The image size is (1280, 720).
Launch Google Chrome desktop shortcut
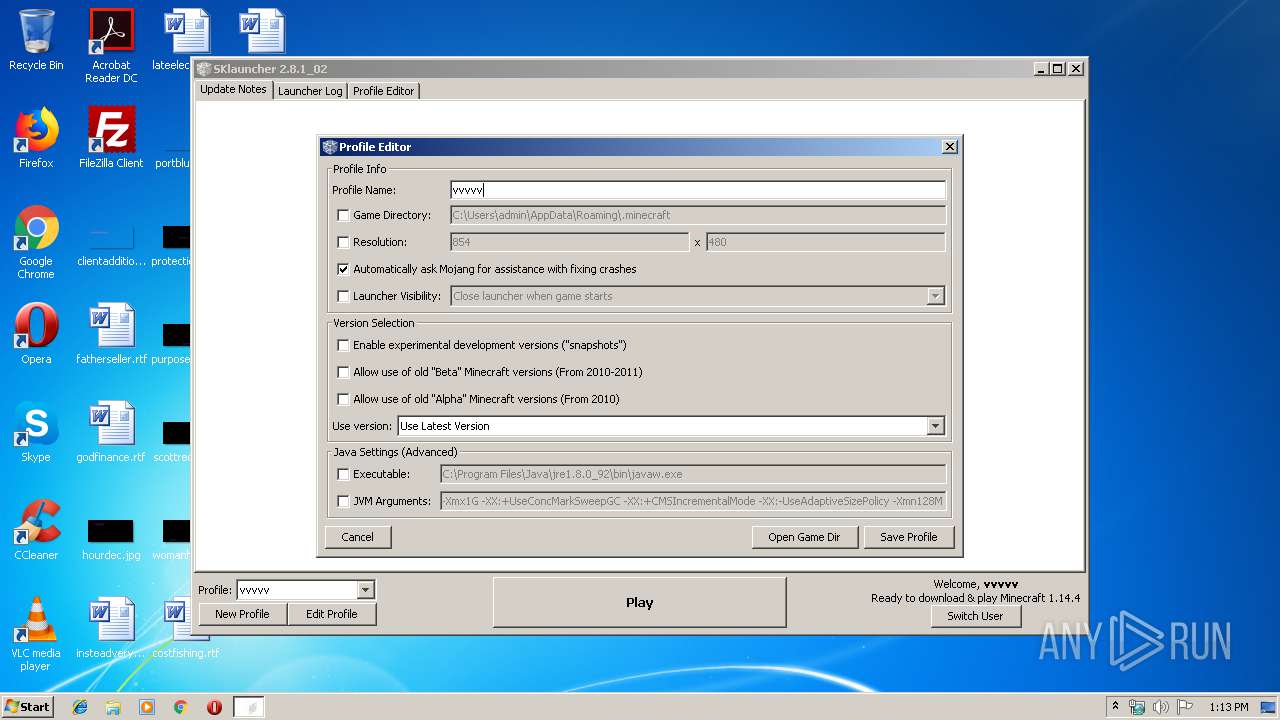pyautogui.click(x=36, y=242)
